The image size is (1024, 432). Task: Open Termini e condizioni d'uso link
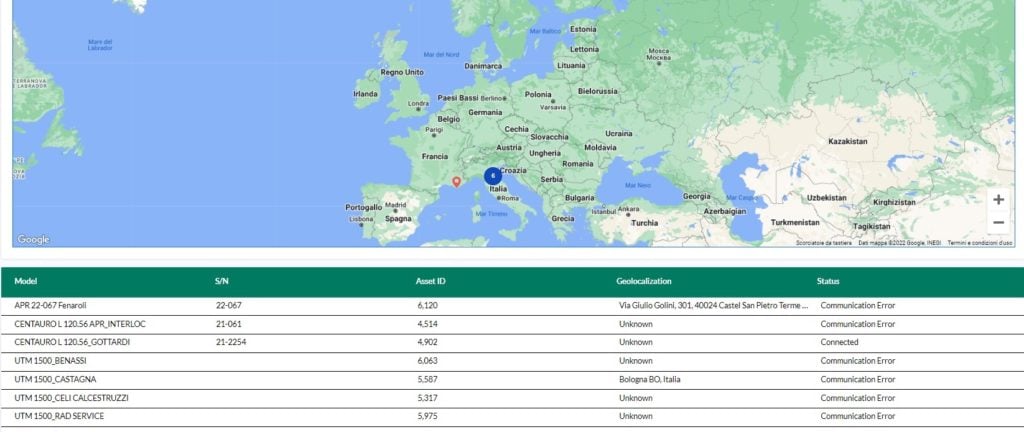pyautogui.click(x=980, y=243)
